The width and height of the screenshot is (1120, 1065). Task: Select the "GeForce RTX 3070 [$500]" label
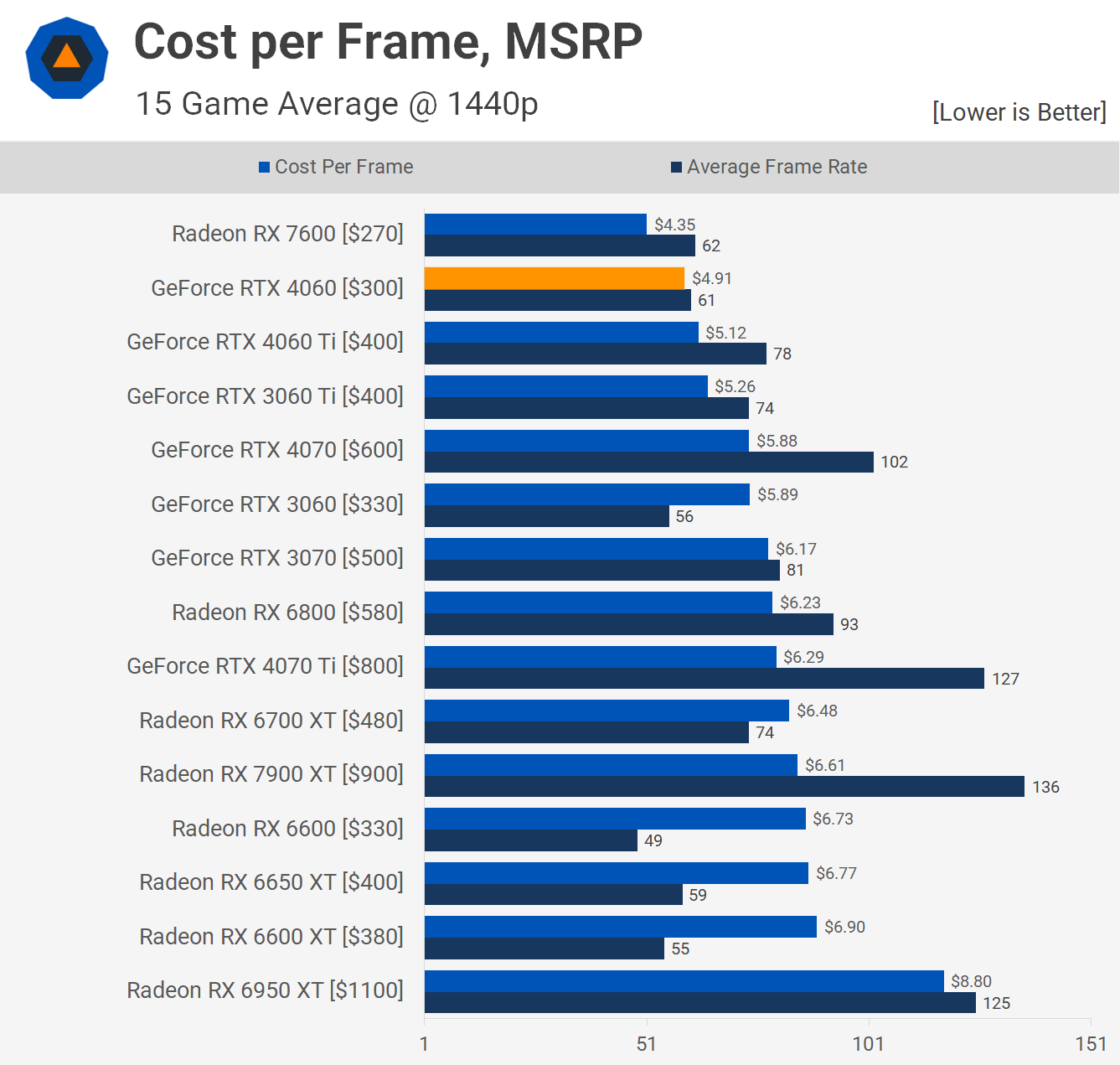[277, 558]
